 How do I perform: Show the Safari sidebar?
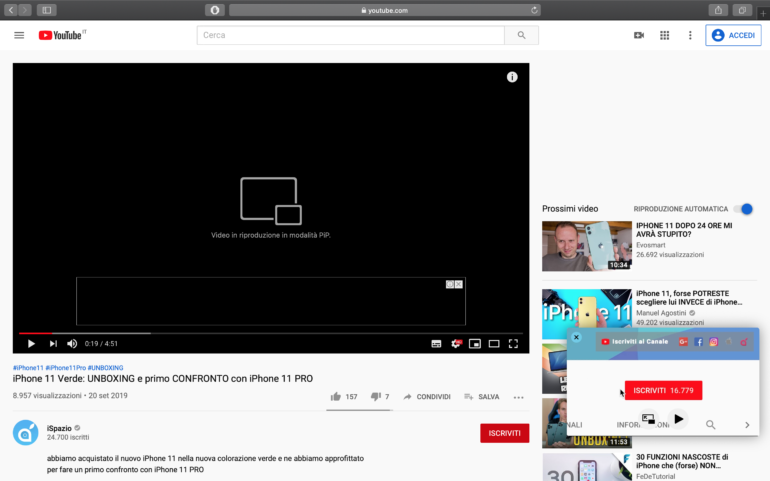click(47, 10)
